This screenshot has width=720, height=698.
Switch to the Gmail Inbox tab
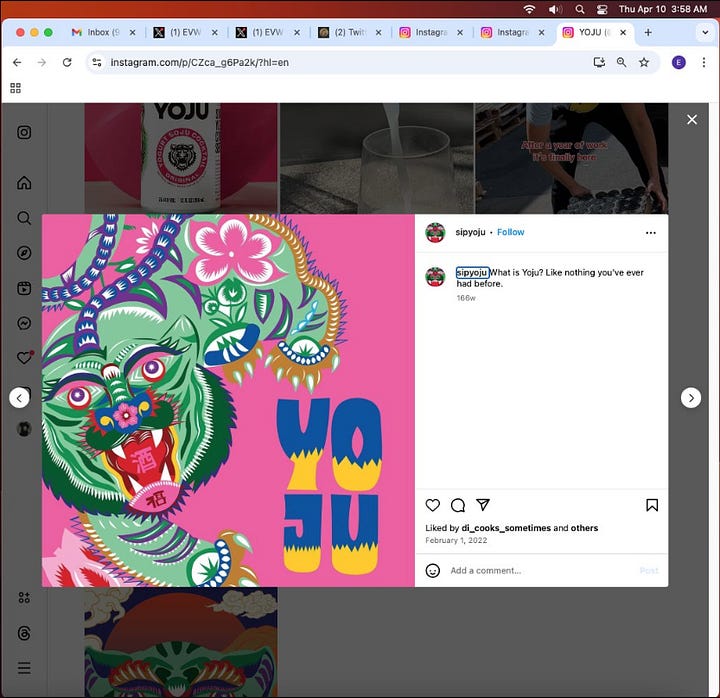[103, 33]
